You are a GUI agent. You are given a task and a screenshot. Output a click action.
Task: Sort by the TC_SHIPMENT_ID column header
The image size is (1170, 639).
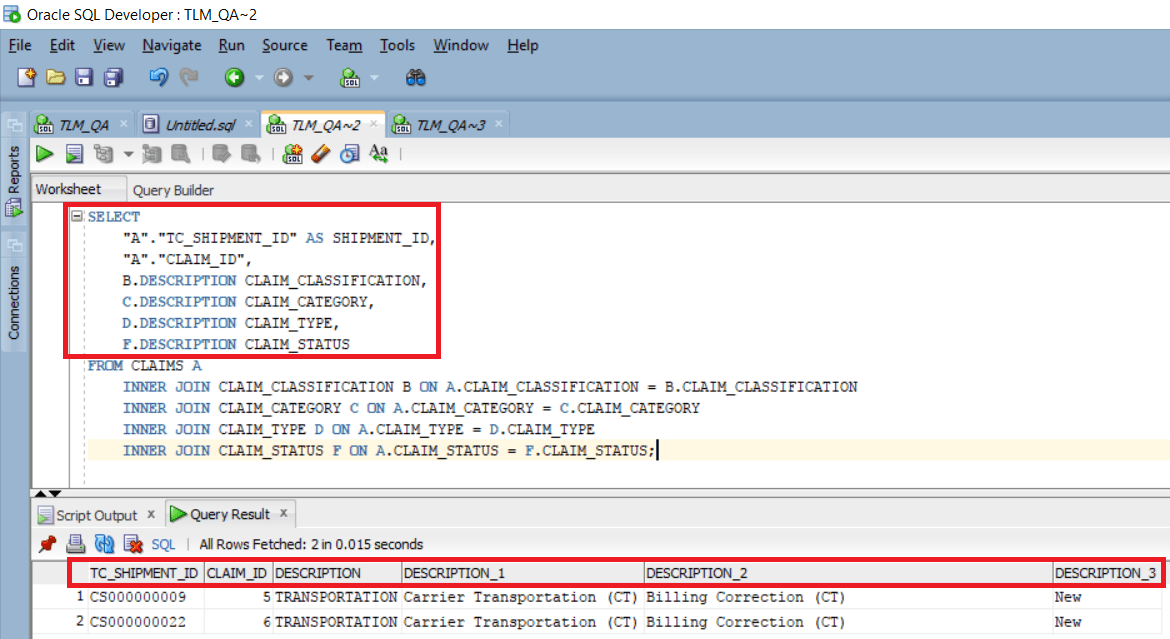point(144,573)
